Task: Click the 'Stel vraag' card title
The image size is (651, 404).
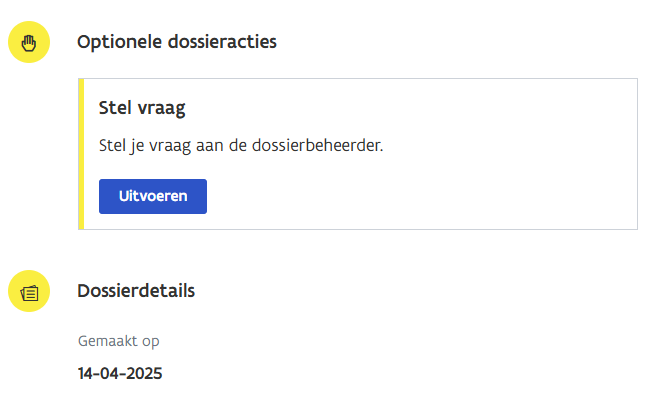Action: click(x=142, y=106)
